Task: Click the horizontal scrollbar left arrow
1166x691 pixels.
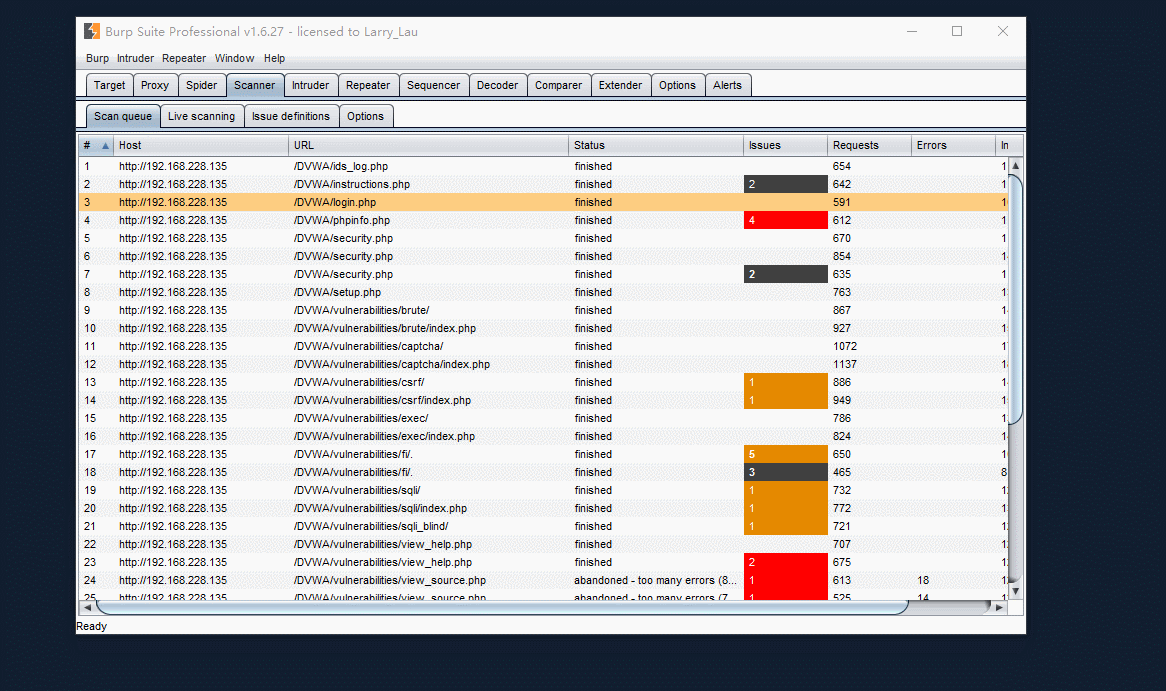Action: point(87,608)
